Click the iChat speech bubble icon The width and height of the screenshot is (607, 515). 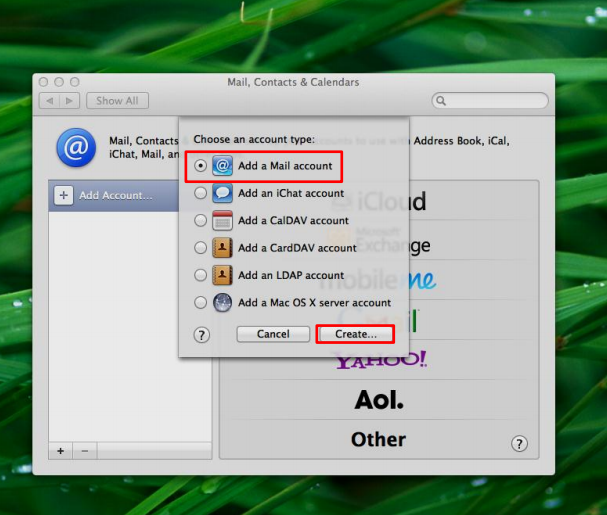tap(222, 193)
